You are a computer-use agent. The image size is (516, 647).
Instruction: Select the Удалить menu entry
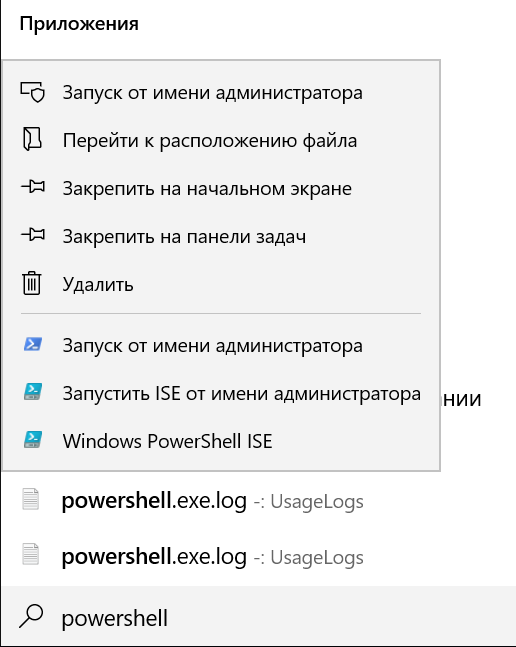coord(221,283)
